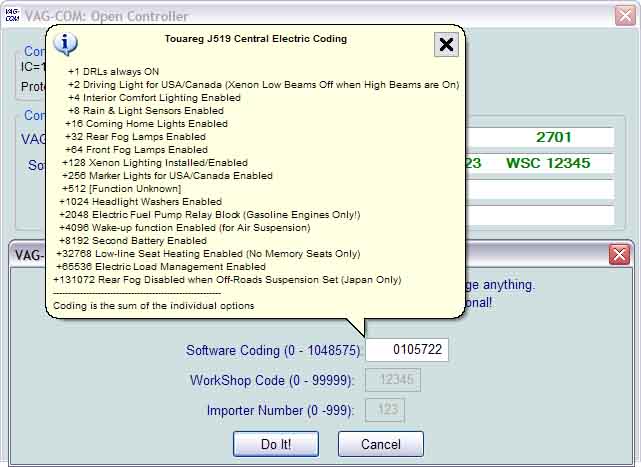The image size is (641, 467).
Task: Click 'Coding is the sum' note
Action: (154, 306)
